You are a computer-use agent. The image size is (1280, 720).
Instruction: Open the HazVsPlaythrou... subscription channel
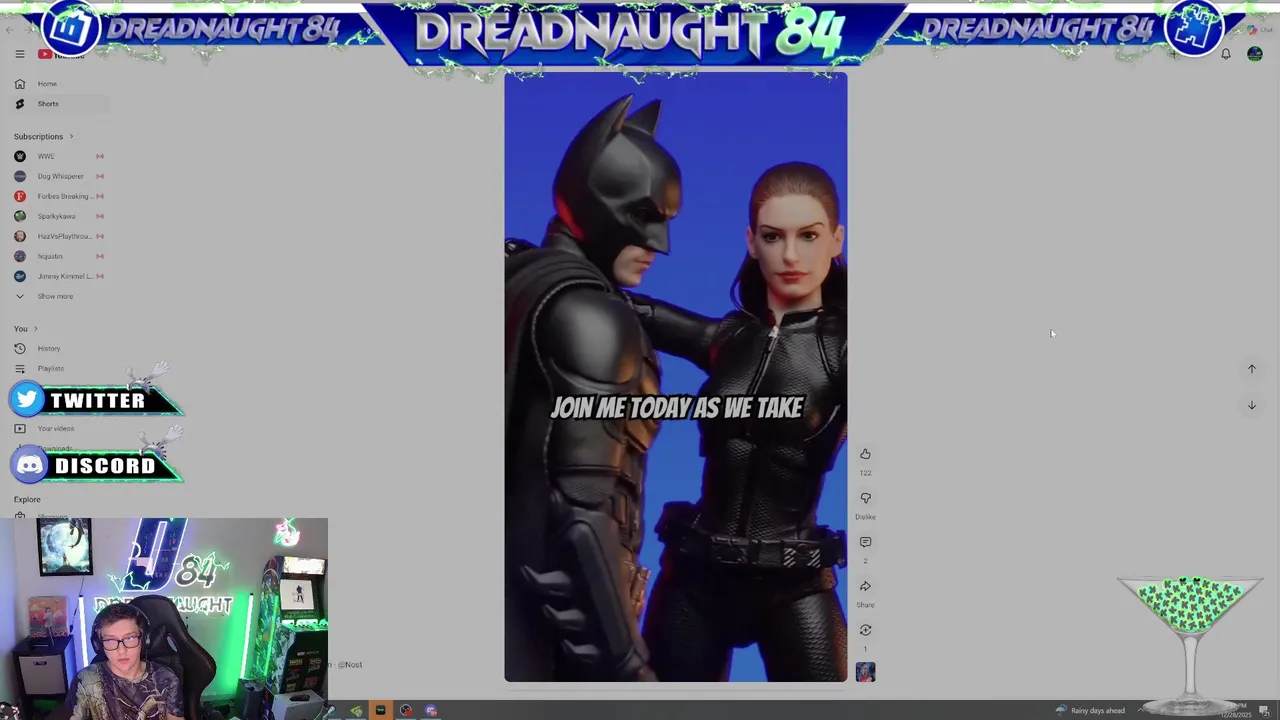pyautogui.click(x=58, y=236)
